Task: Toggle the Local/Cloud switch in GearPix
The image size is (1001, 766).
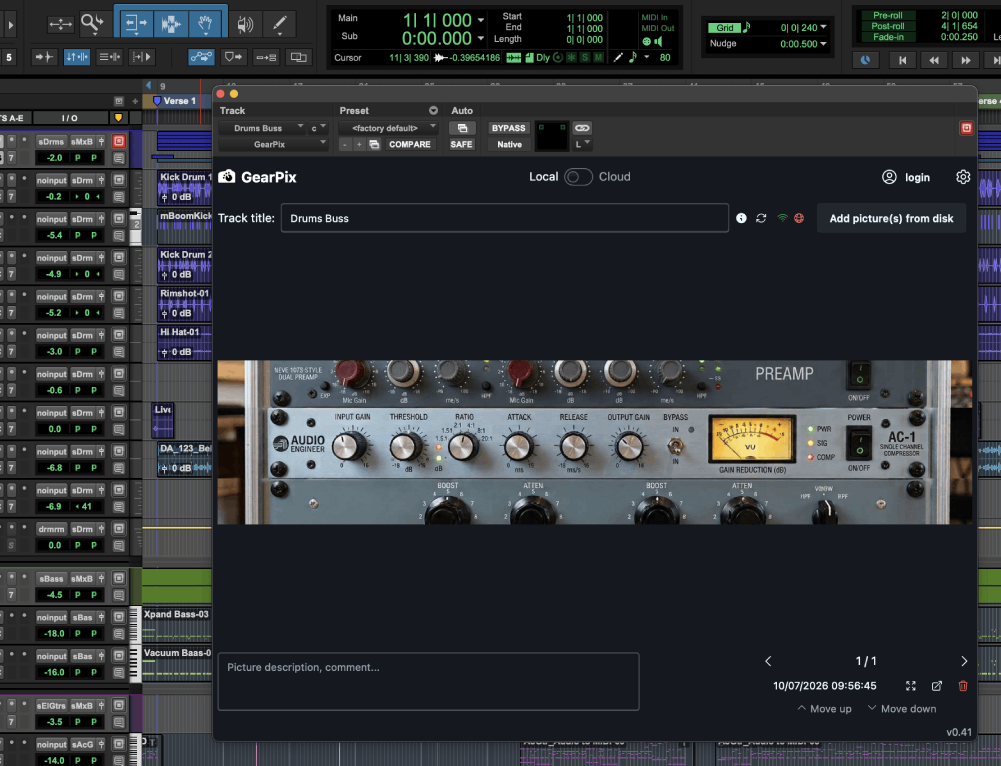Action: pyautogui.click(x=578, y=177)
